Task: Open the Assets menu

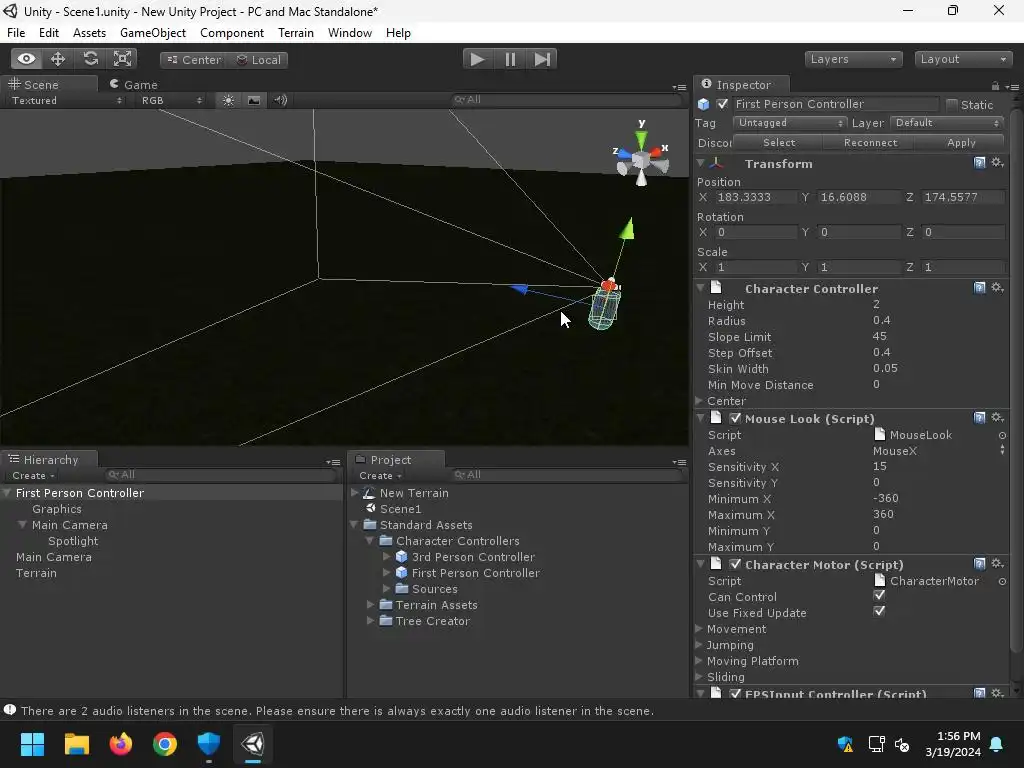Action: coord(89,33)
